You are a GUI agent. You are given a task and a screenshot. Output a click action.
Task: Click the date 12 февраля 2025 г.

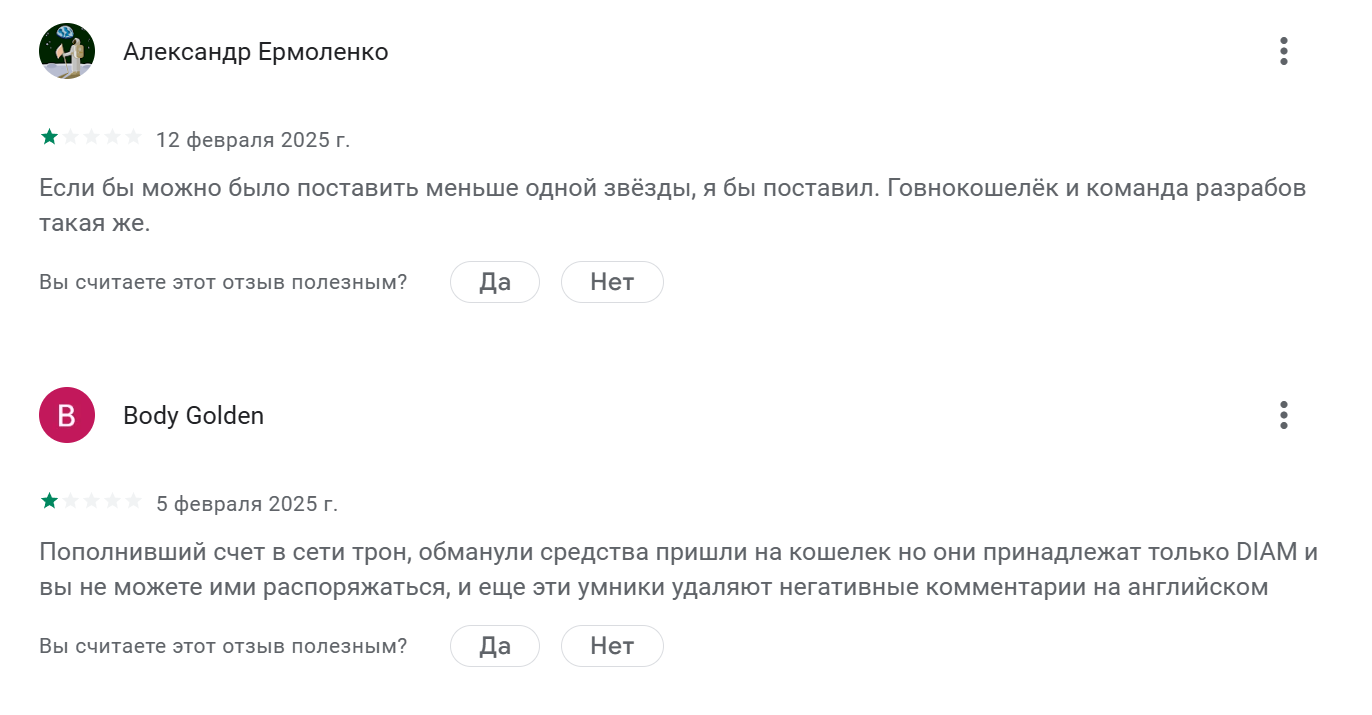coord(253,139)
